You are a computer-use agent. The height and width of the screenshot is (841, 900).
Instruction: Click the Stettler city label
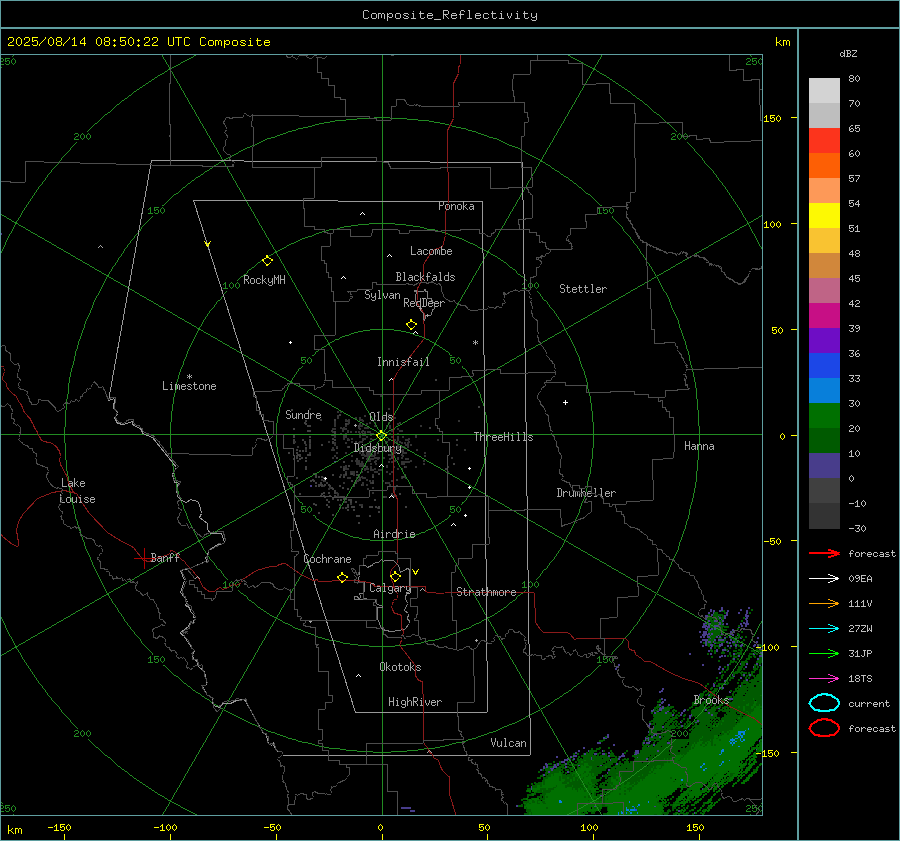tap(583, 289)
